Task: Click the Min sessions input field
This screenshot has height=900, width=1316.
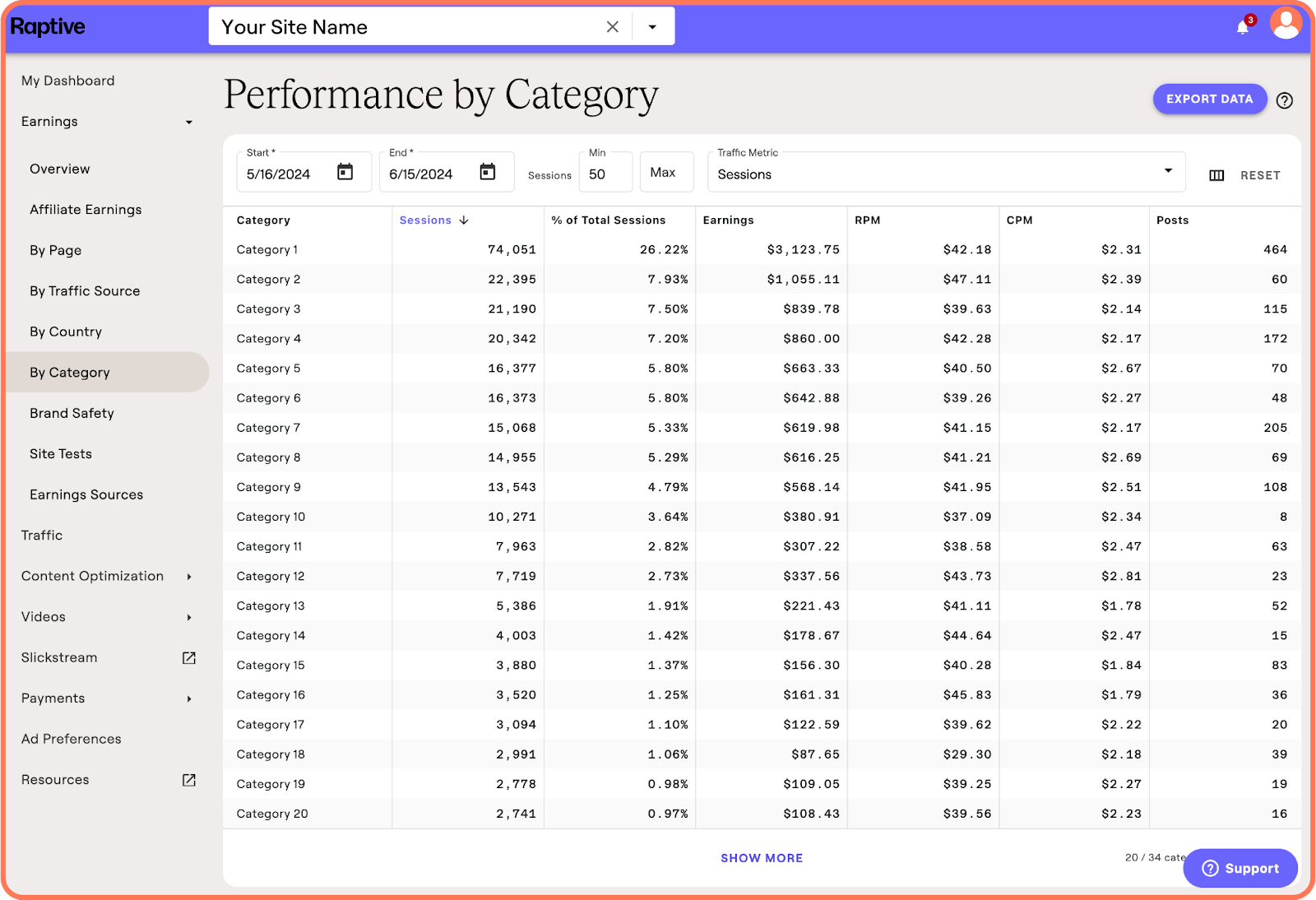Action: (x=605, y=174)
